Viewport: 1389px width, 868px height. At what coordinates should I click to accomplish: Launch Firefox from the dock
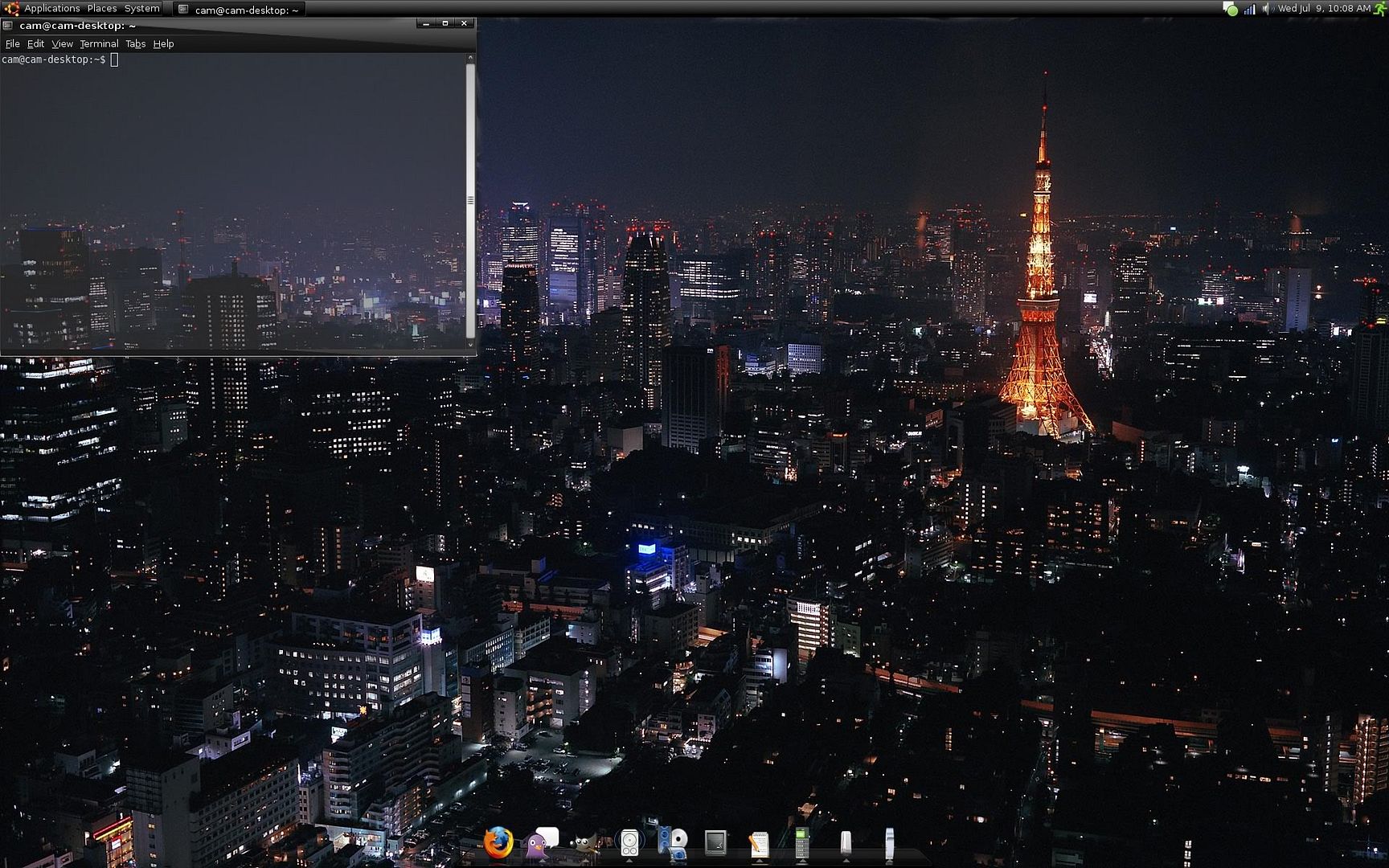498,842
